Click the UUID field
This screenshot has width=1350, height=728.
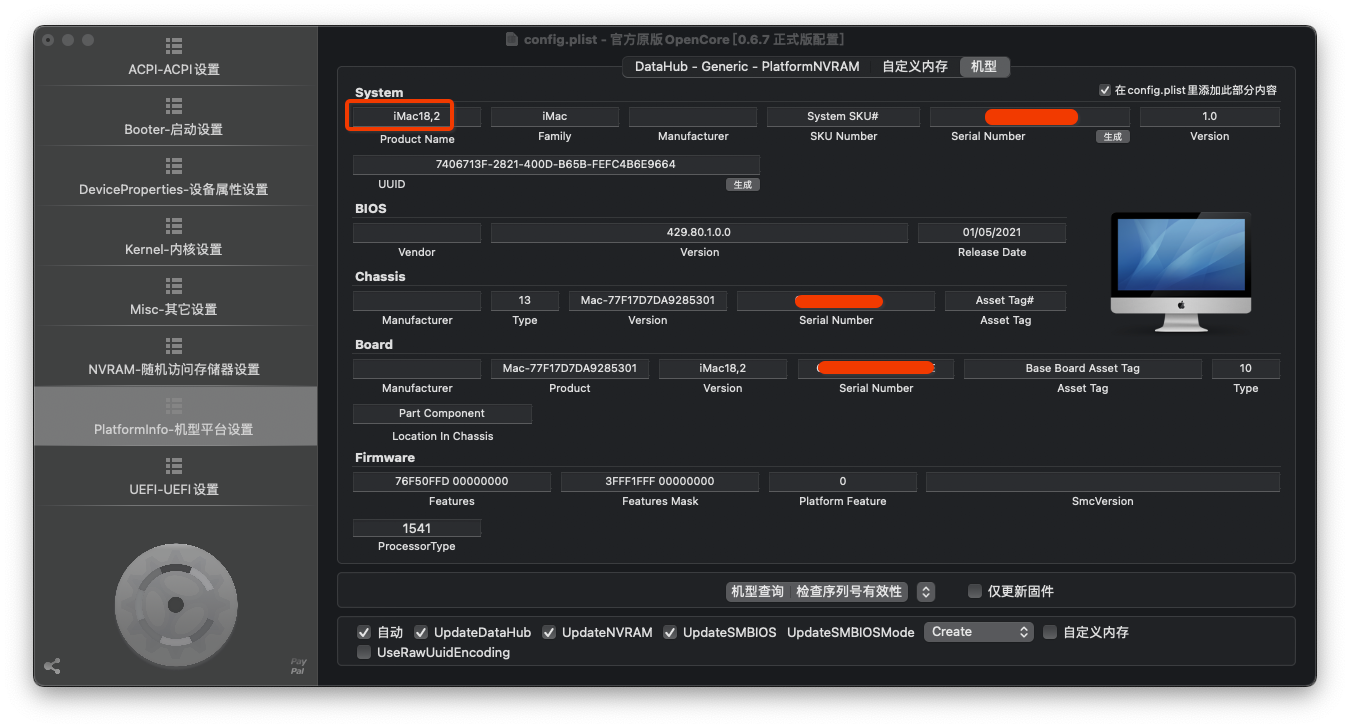pos(556,164)
